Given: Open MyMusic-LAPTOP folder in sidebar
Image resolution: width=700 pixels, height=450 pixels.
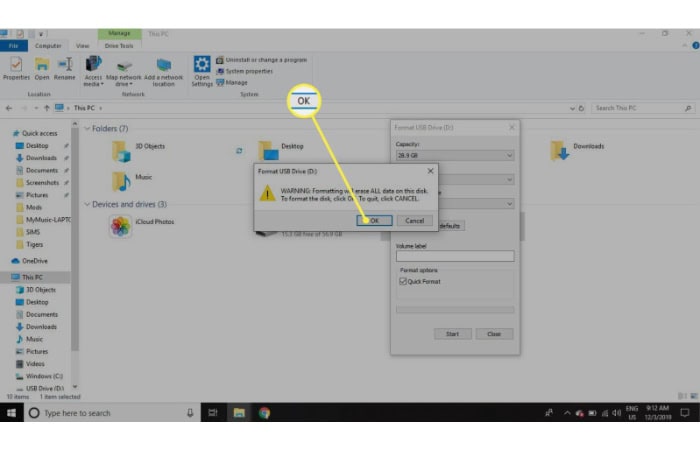Looking at the screenshot, I should (x=43, y=220).
